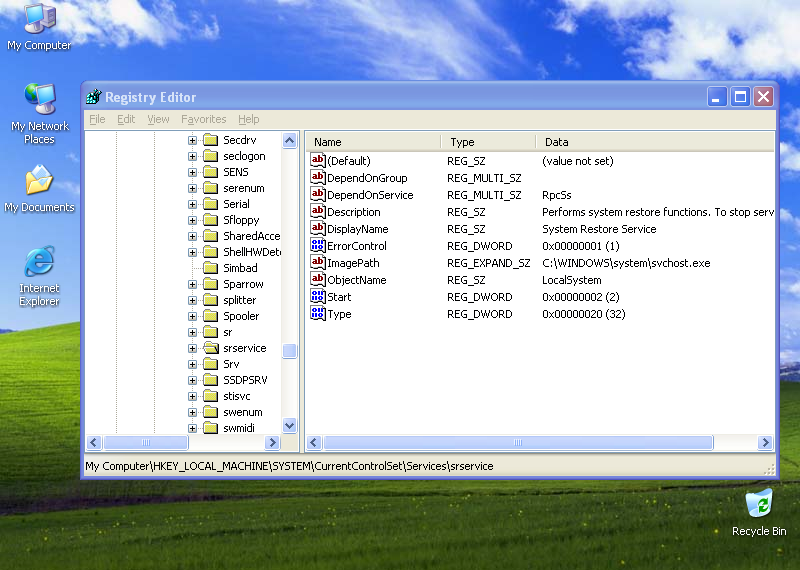Screen dimensions: 800x570
Task: Click the tree pane vertical scrollbar thumb
Action: tap(289, 351)
